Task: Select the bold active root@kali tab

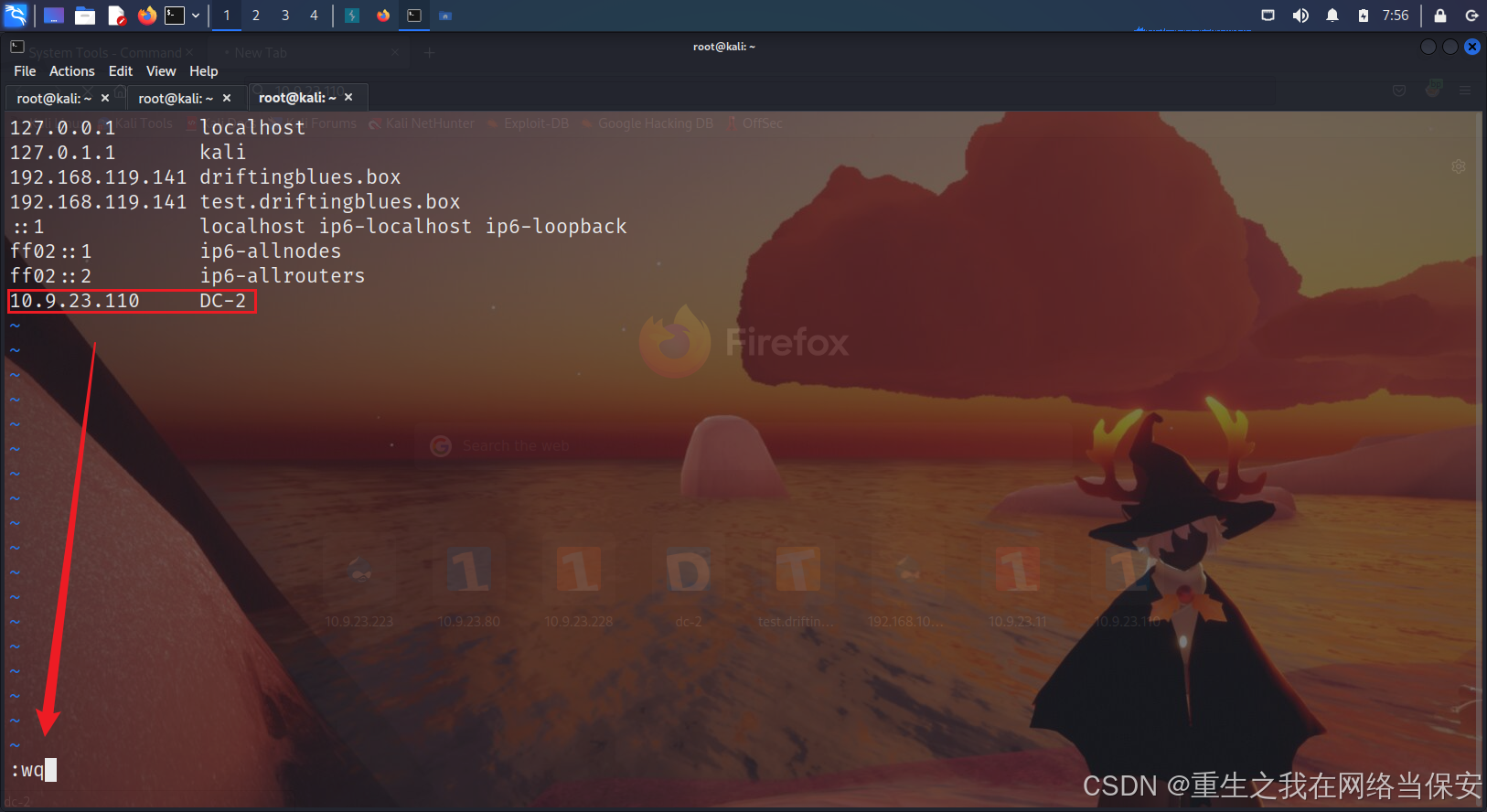Action: (297, 98)
